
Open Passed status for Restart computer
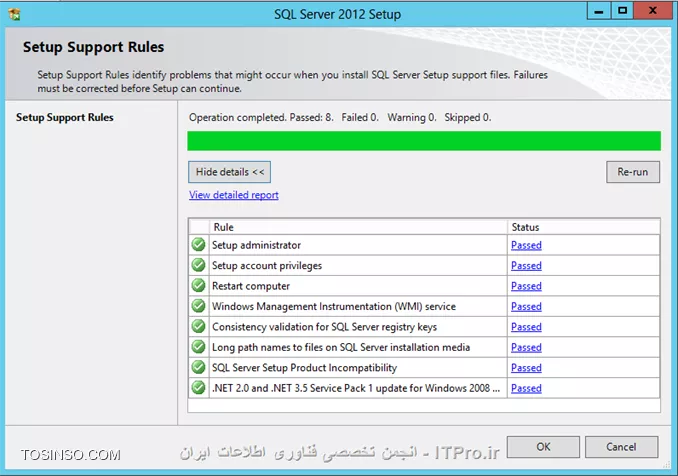click(x=526, y=286)
